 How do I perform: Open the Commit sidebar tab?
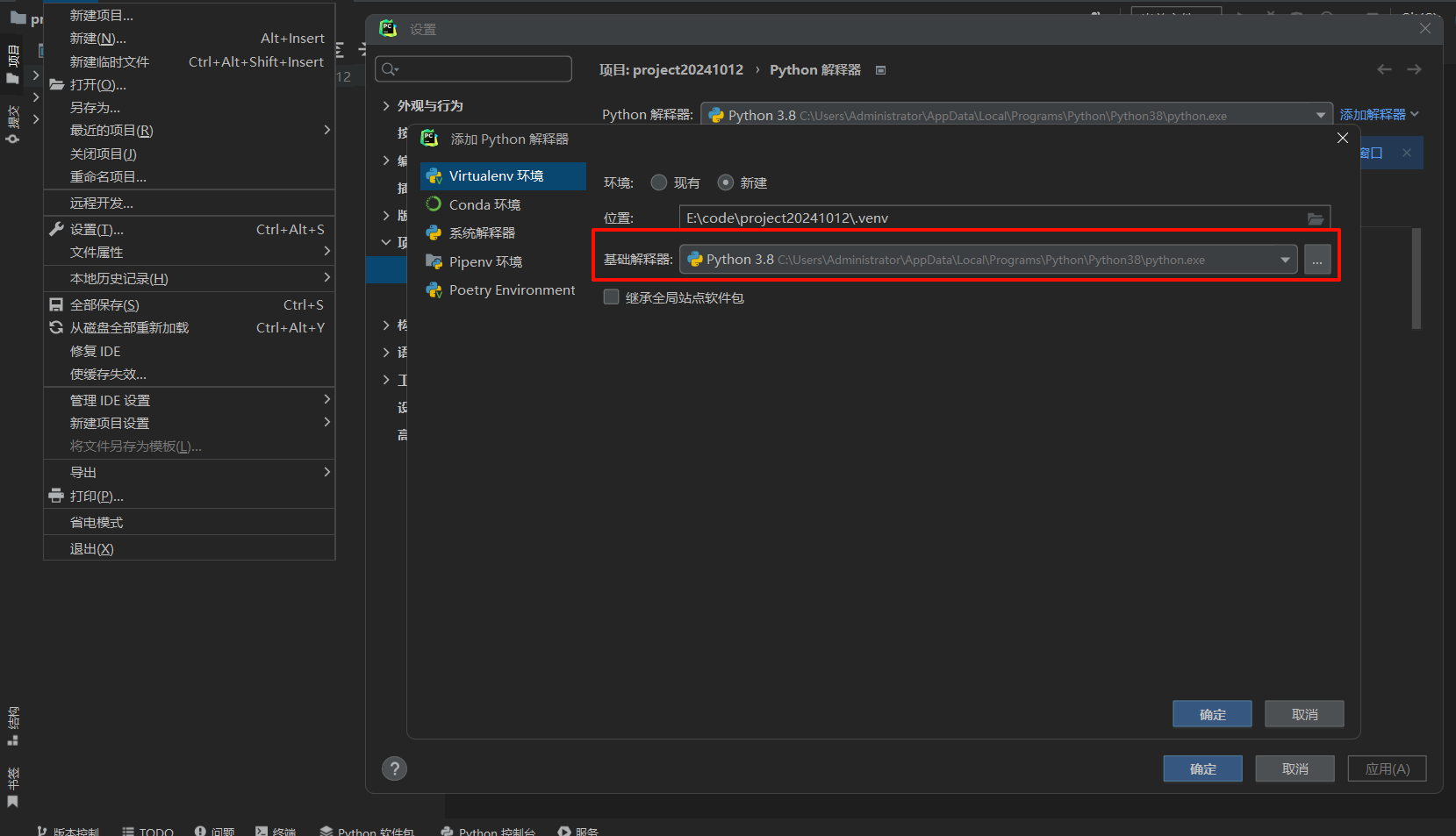tap(13, 124)
